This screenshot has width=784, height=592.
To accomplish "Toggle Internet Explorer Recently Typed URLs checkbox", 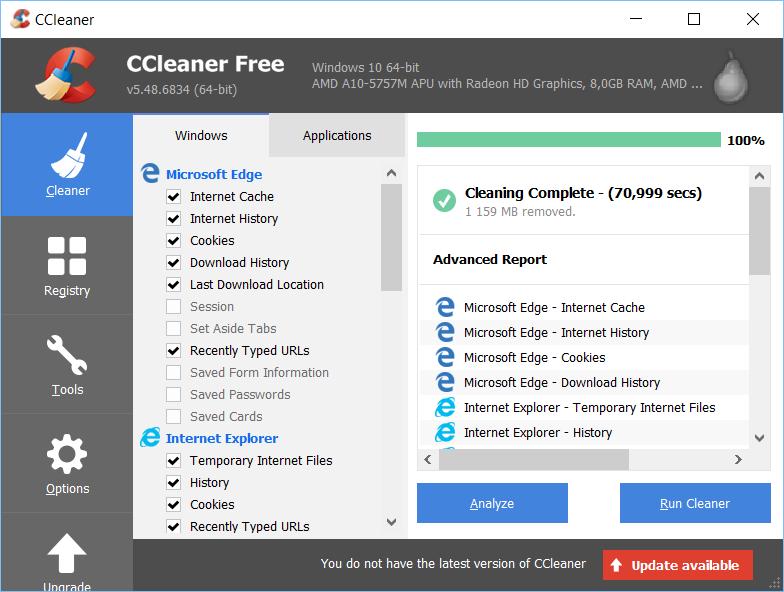I will (174, 526).
